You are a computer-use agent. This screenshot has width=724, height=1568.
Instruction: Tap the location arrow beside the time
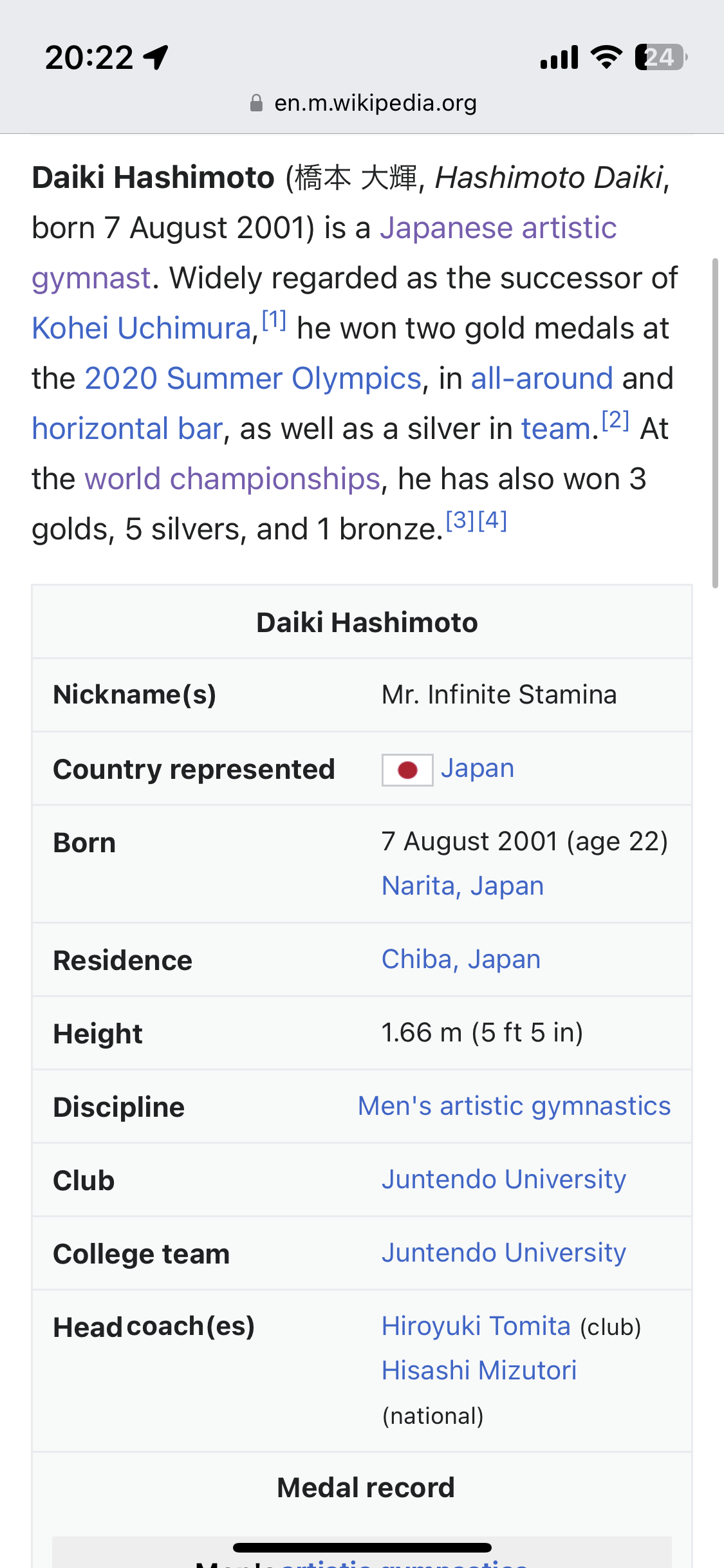click(x=156, y=57)
